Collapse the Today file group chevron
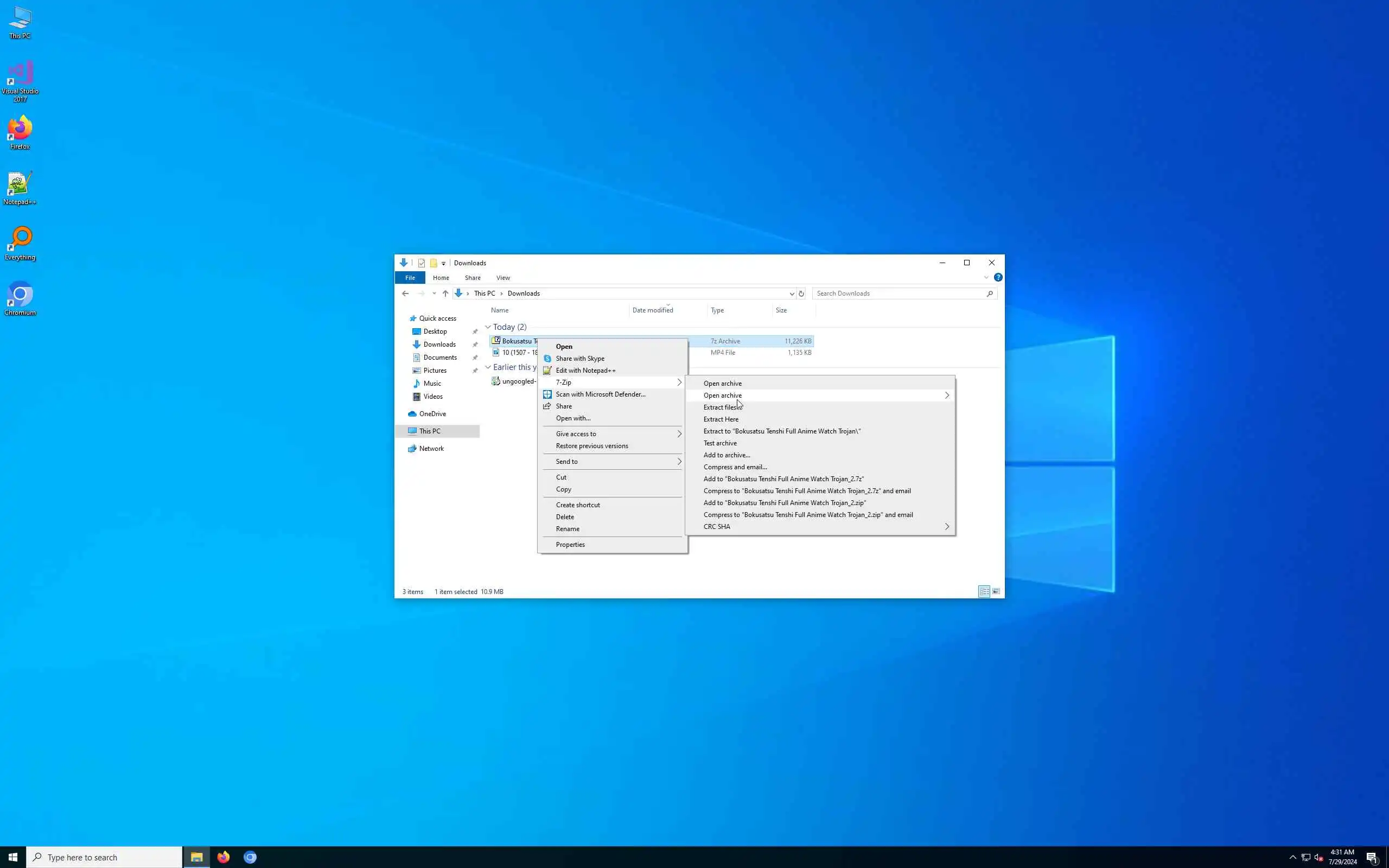 pyautogui.click(x=488, y=327)
